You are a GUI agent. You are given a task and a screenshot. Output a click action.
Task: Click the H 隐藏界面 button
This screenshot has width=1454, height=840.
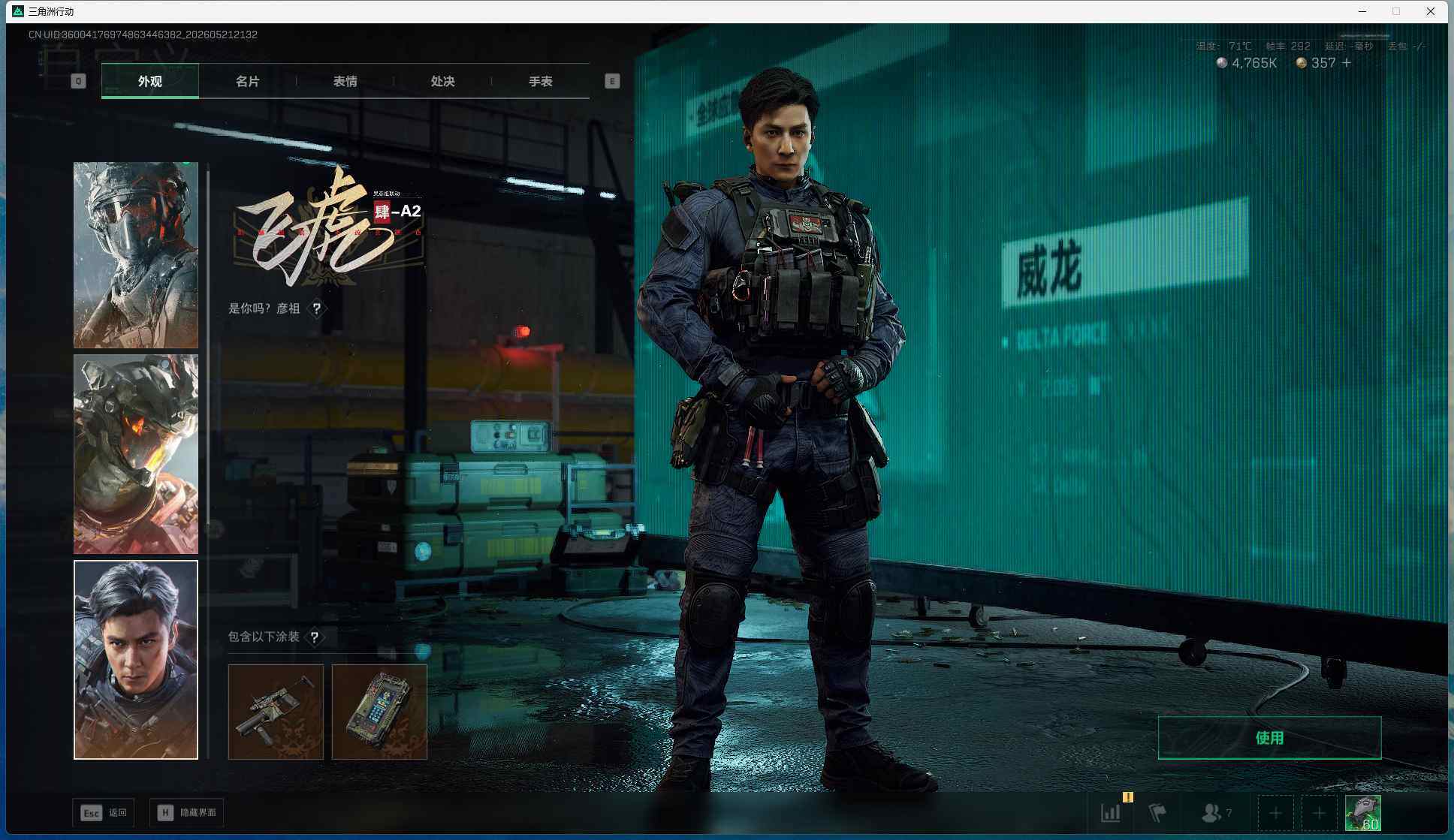tap(187, 812)
